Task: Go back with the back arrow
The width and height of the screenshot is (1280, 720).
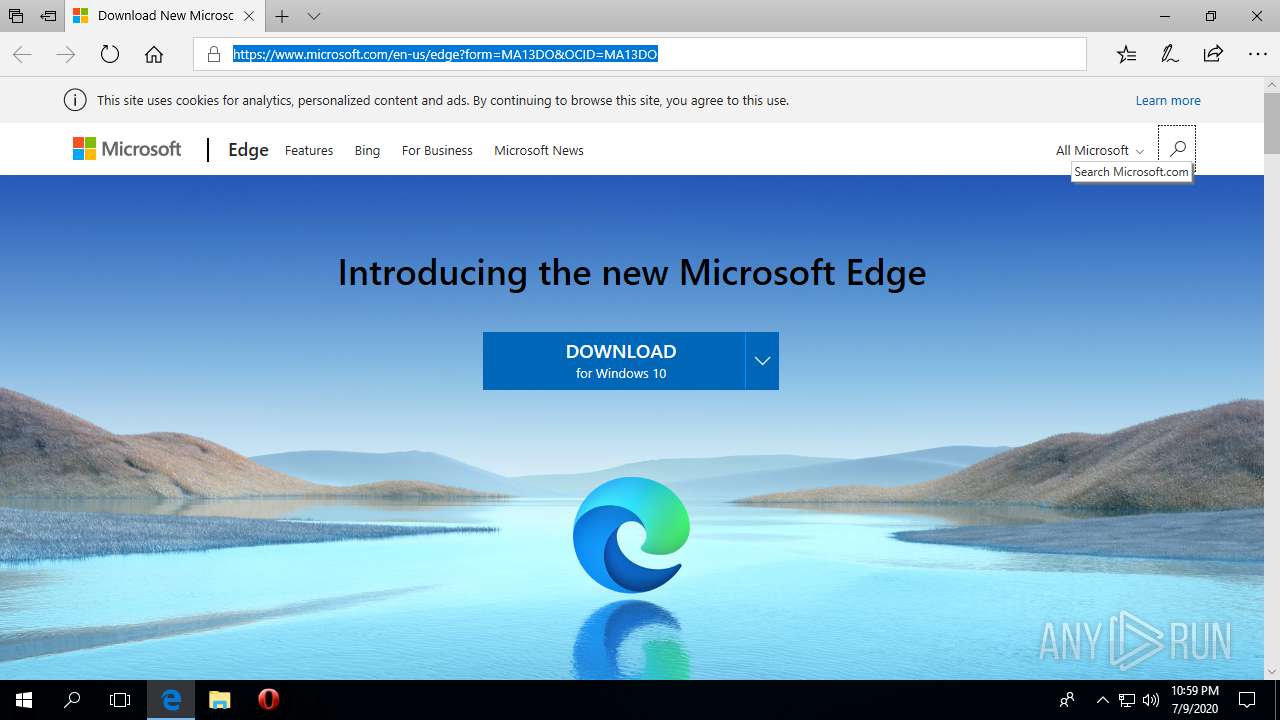Action: (x=22, y=54)
